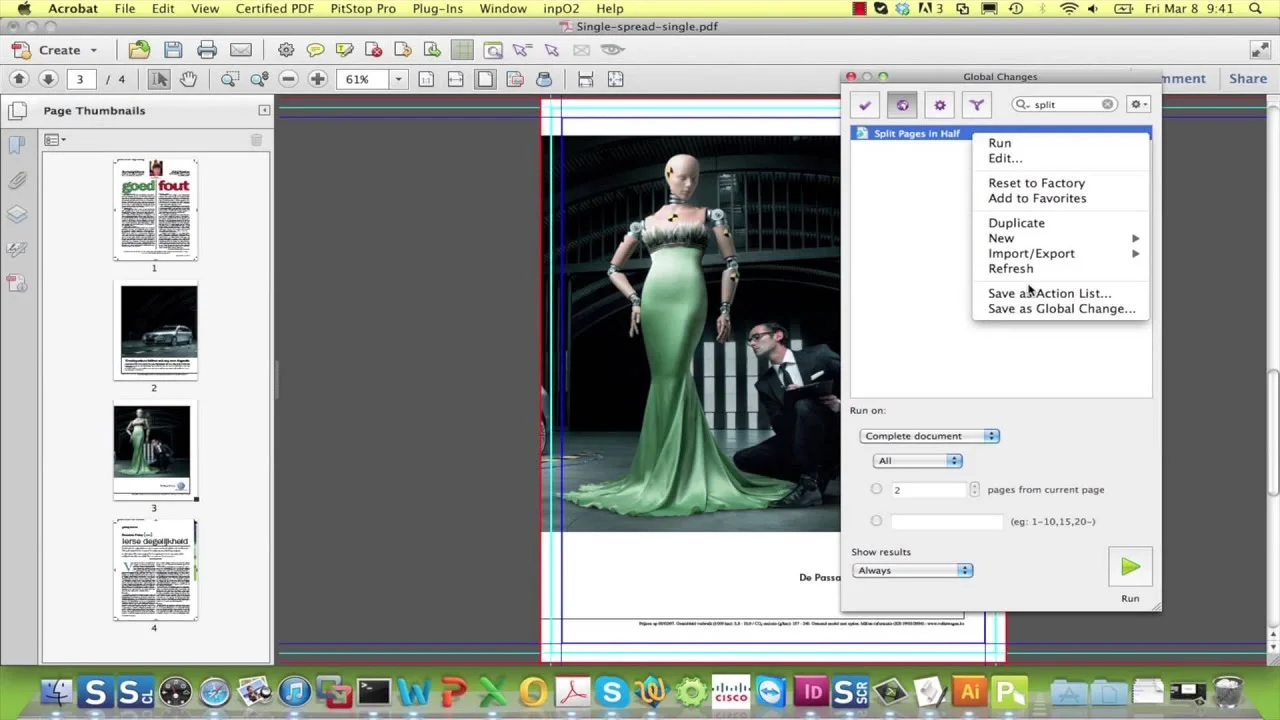This screenshot has height=720, width=1280.
Task: Open the 'Complete document' dropdown
Action: [929, 436]
